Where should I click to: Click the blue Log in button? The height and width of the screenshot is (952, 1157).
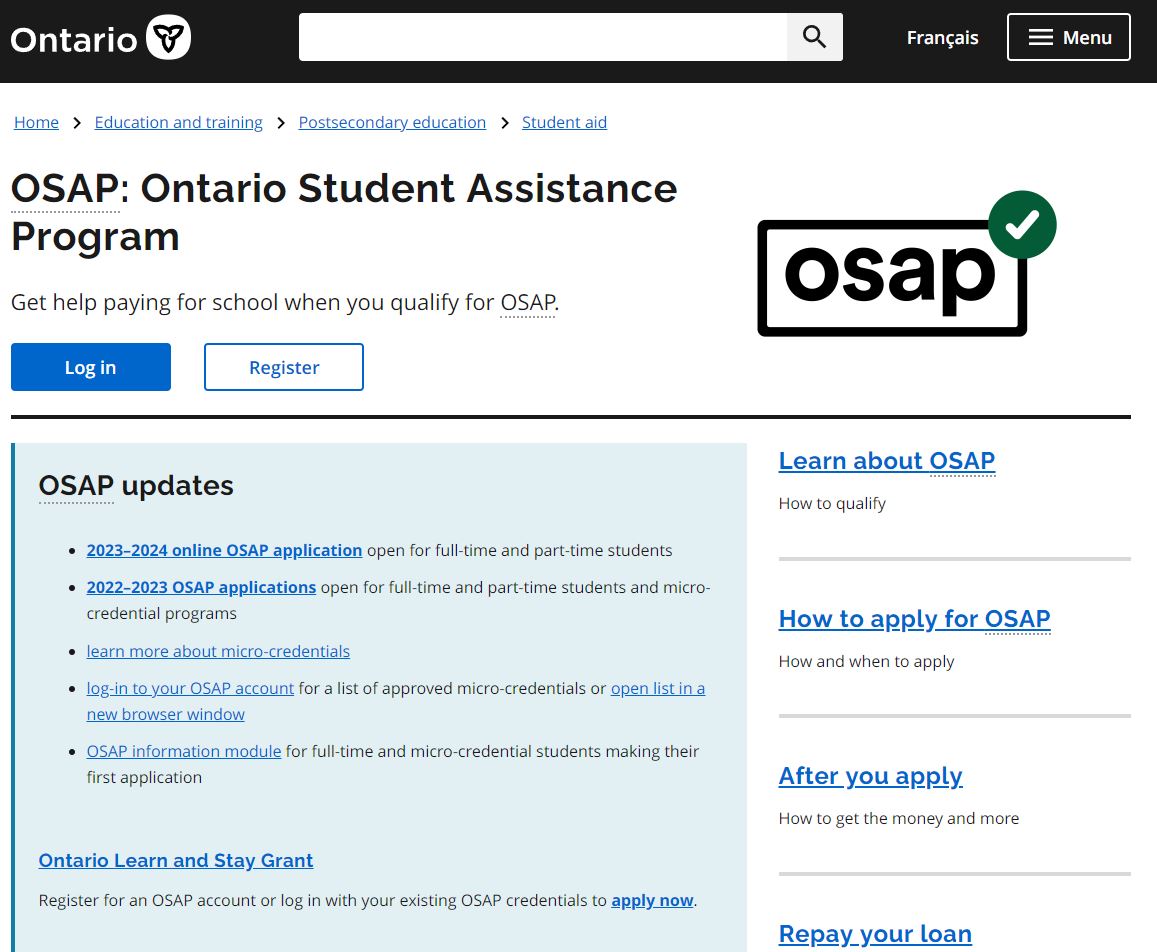click(x=91, y=367)
